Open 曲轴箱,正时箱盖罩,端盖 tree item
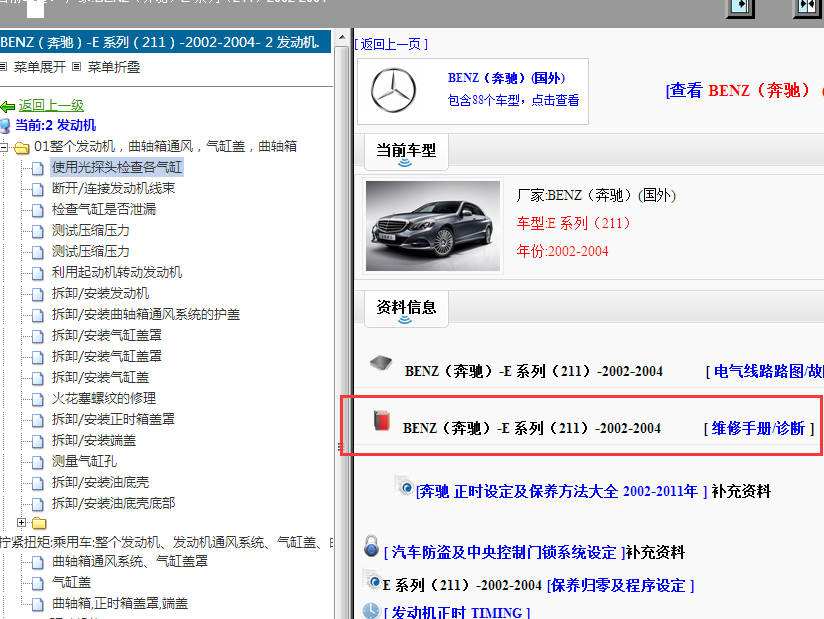Screen dimensions: 824x619 [x=120, y=604]
